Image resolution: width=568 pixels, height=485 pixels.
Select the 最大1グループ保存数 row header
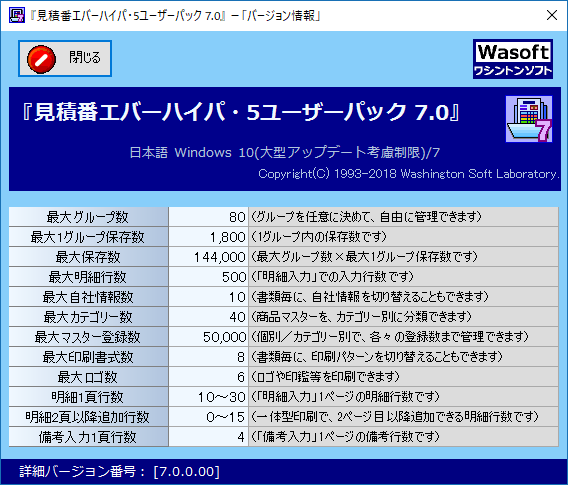[x=88, y=237]
